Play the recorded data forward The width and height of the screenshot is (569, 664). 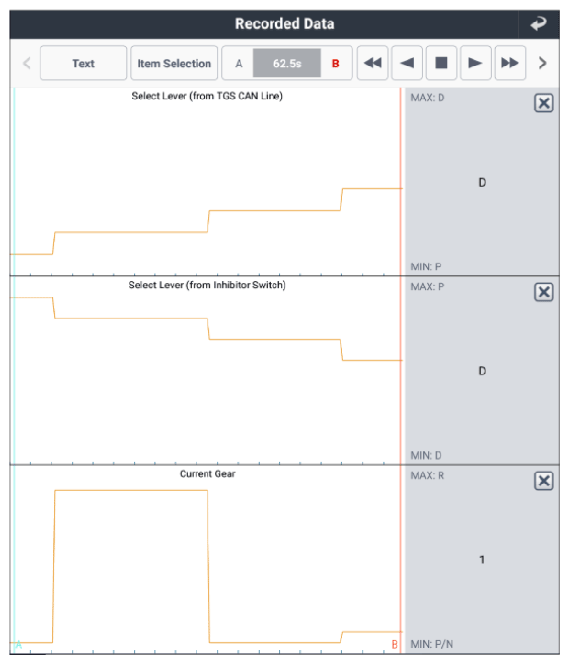click(475, 63)
